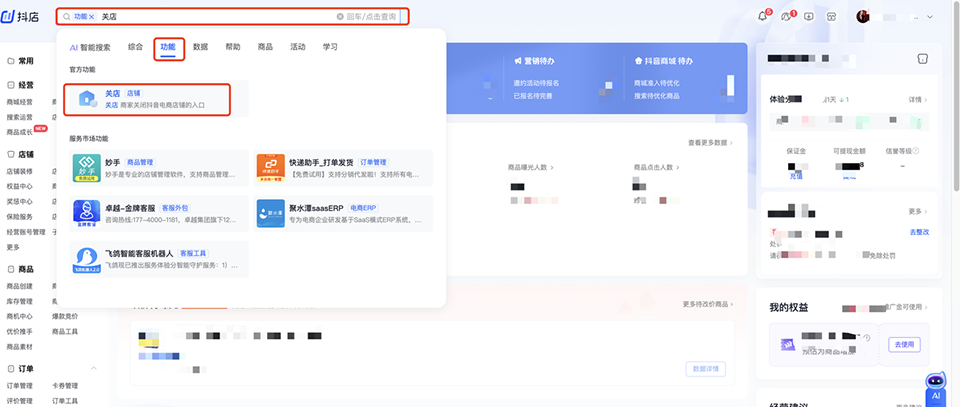
Task: Open the 妙手 app icon result
Action: pos(86,167)
